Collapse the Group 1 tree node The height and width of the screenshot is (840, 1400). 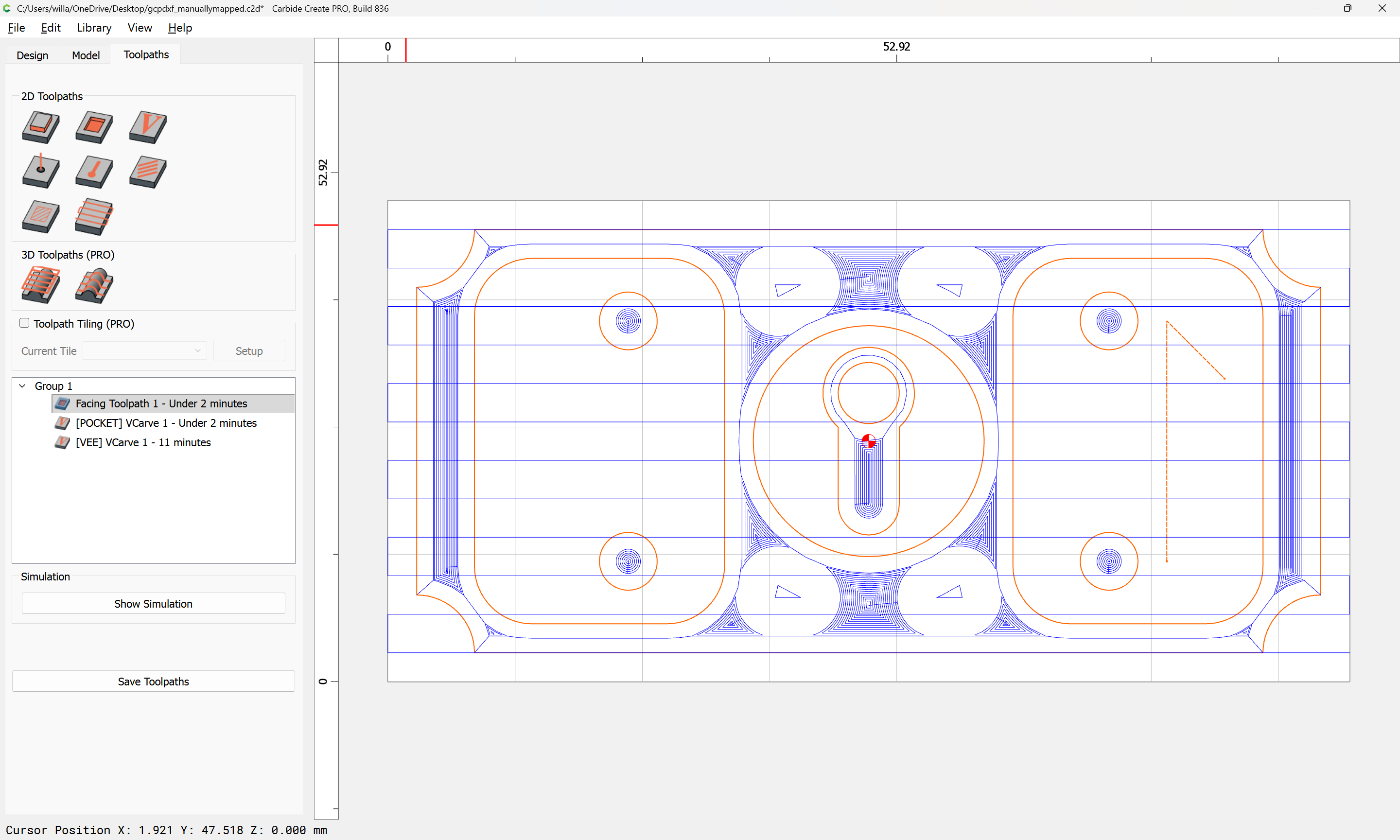[23, 386]
